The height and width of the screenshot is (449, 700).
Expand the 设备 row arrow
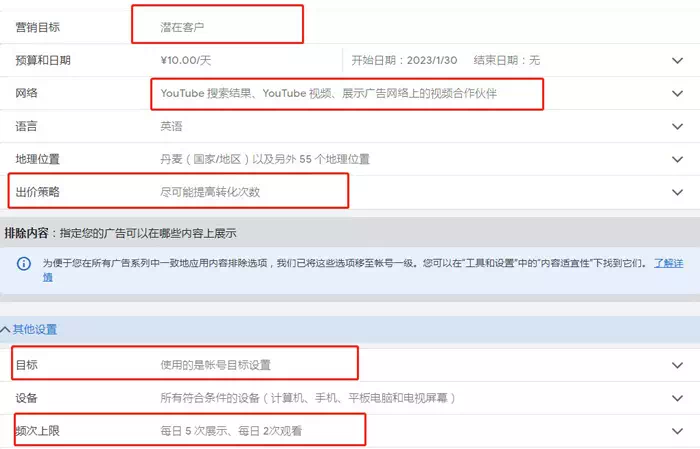click(x=678, y=398)
